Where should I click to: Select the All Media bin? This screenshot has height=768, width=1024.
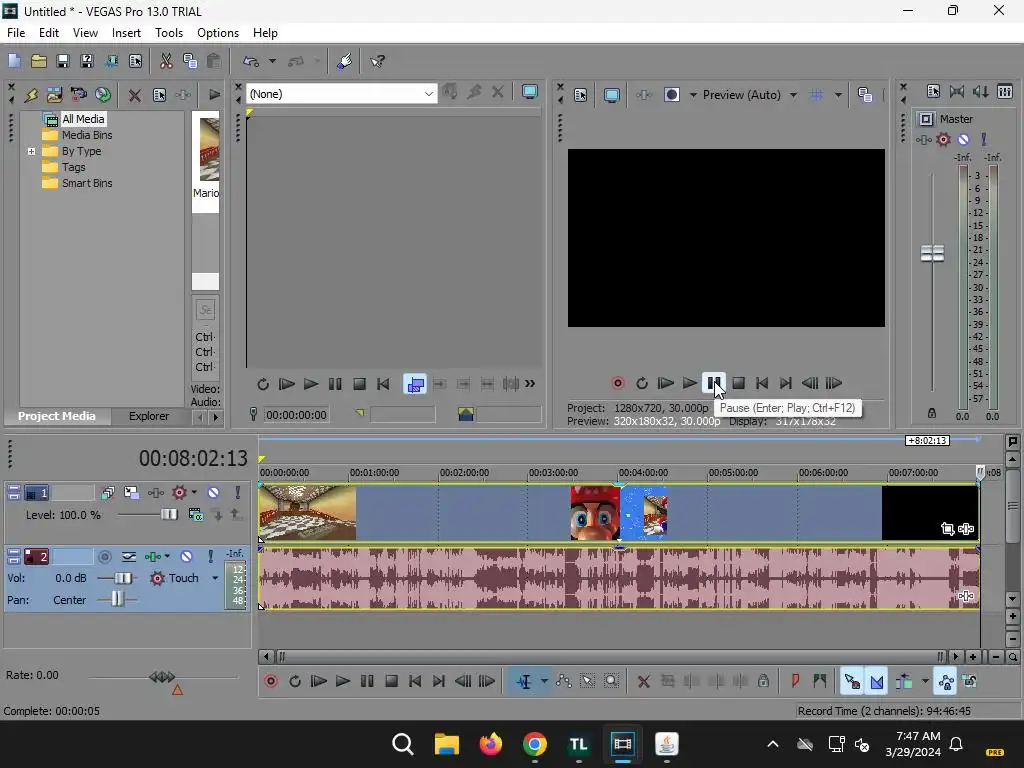83,119
